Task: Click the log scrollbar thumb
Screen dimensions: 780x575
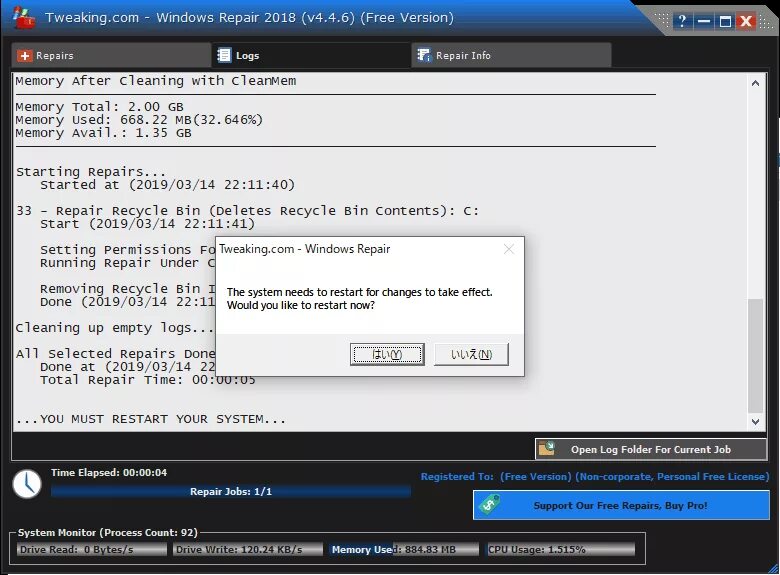Action: point(755,356)
